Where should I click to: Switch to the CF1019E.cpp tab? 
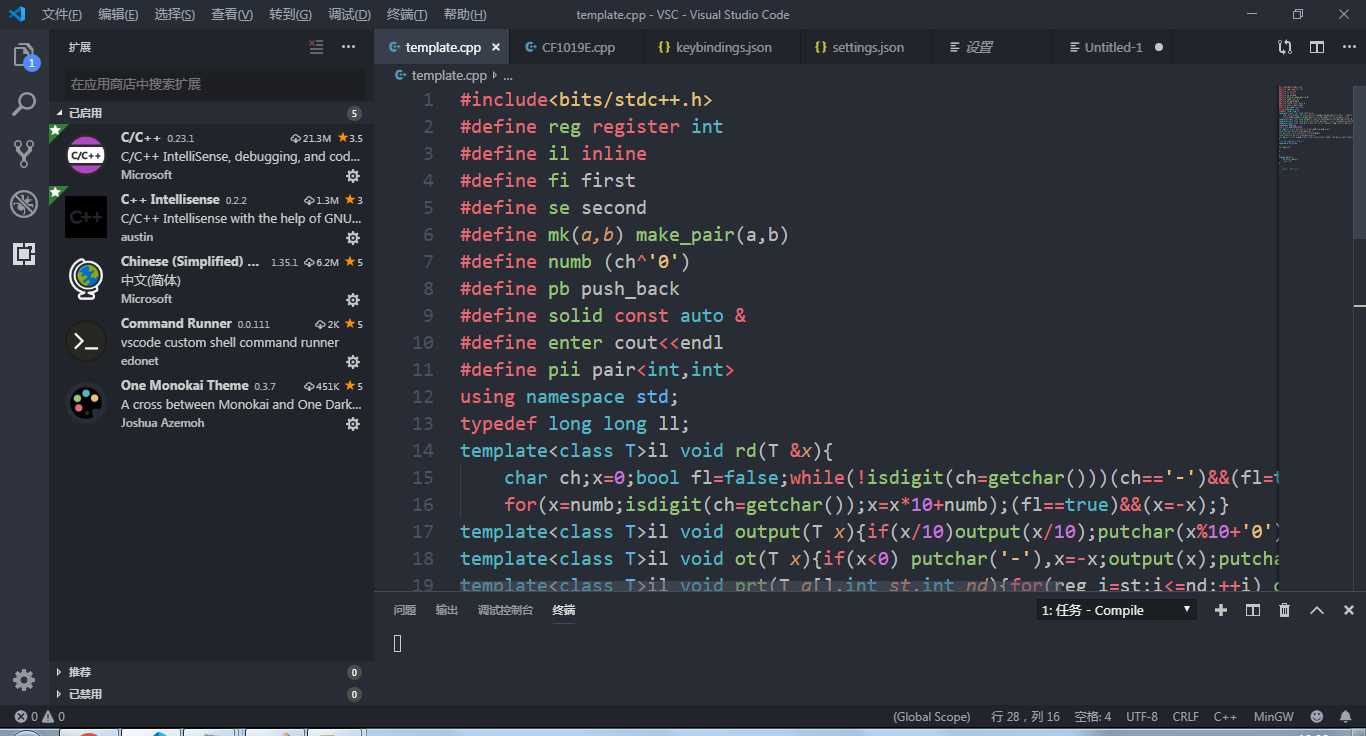pyautogui.click(x=576, y=47)
